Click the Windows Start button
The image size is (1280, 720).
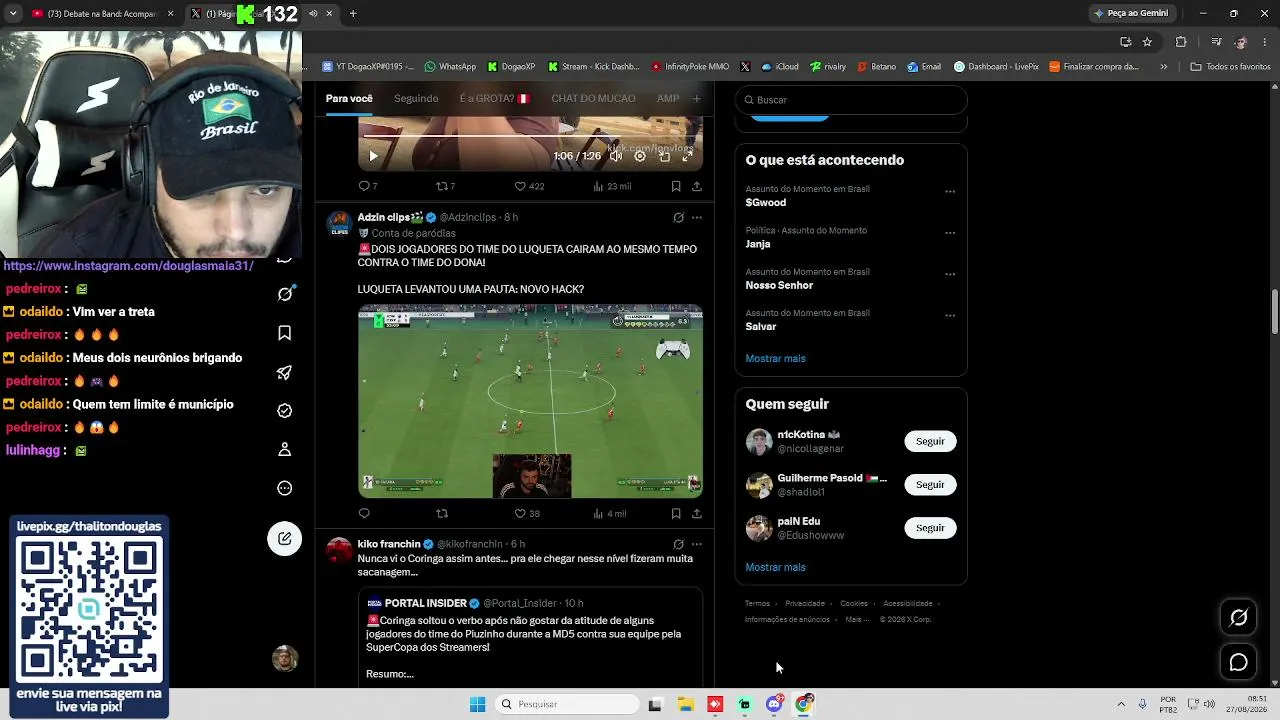[477, 704]
